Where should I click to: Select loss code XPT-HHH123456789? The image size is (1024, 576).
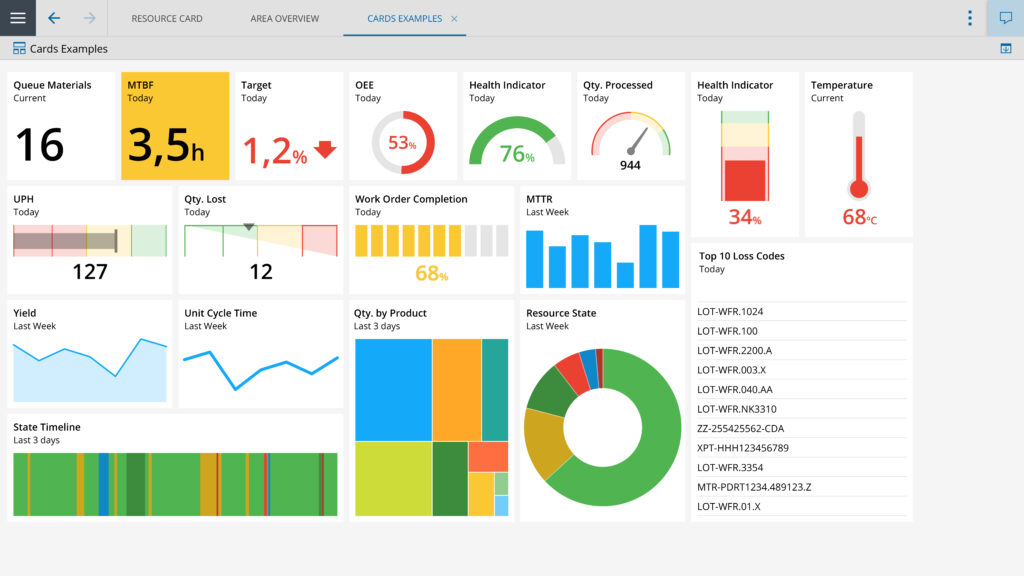743,448
